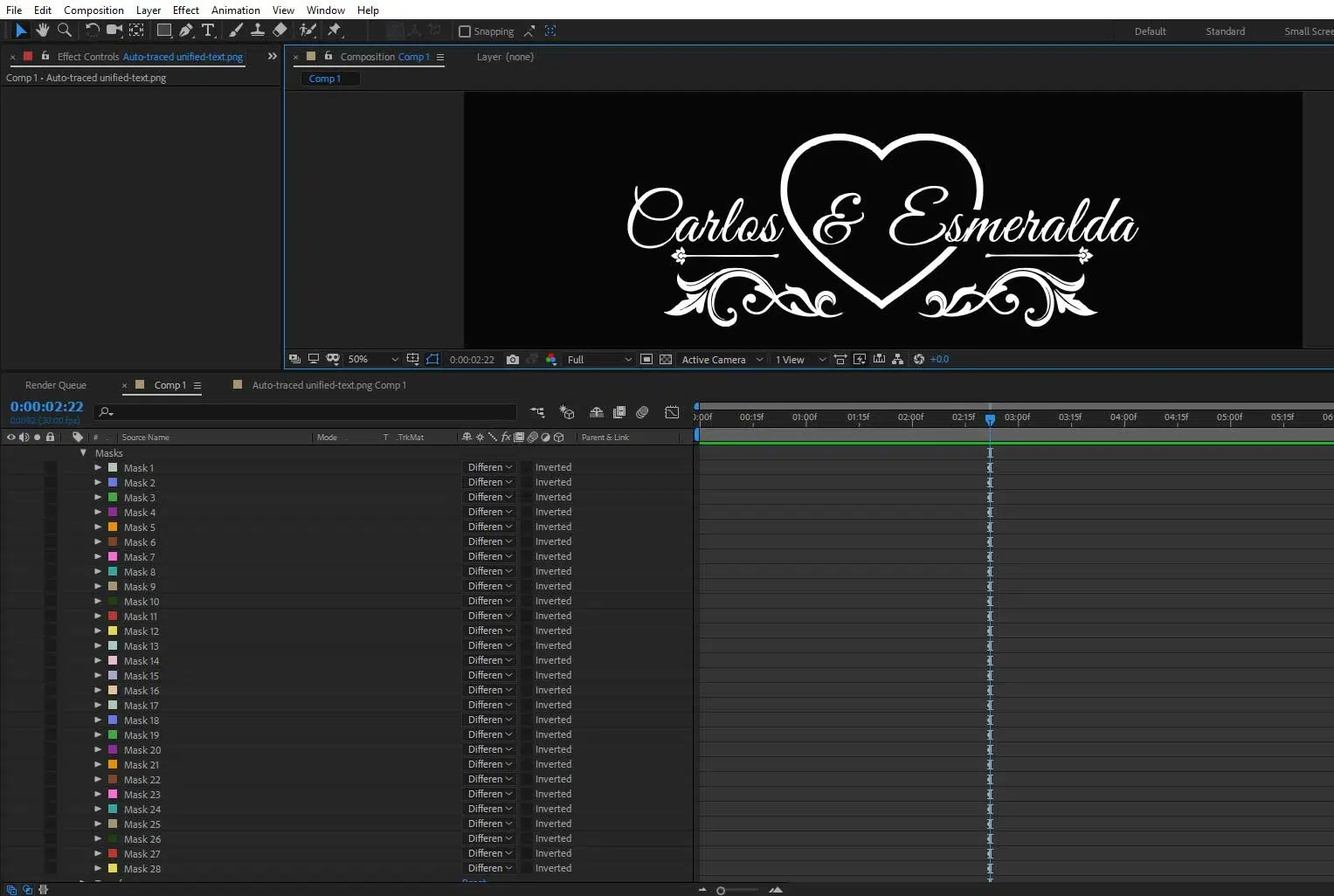Viewport: 1334px width, 896px height.
Task: Open the Active Camera dropdown
Action: 716,359
